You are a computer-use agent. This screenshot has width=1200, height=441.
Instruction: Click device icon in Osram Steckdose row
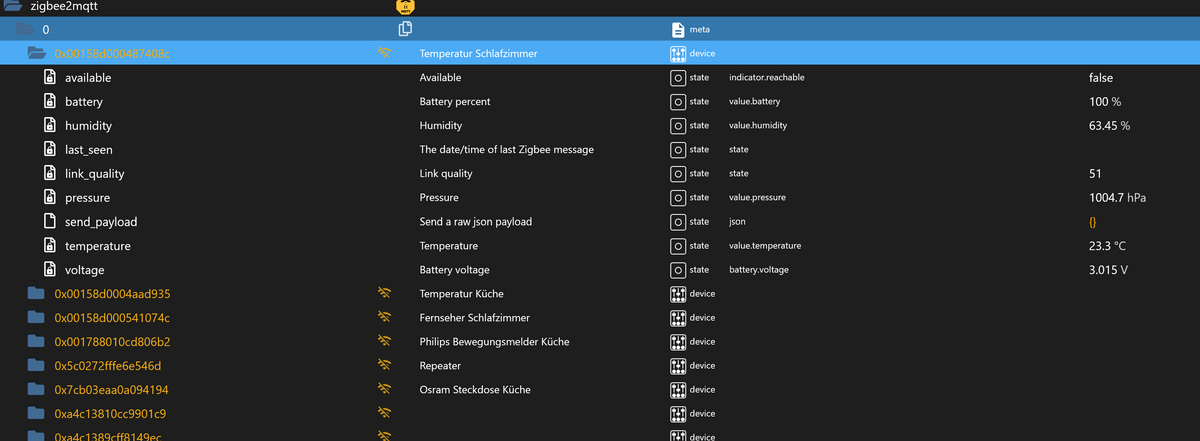click(x=678, y=389)
